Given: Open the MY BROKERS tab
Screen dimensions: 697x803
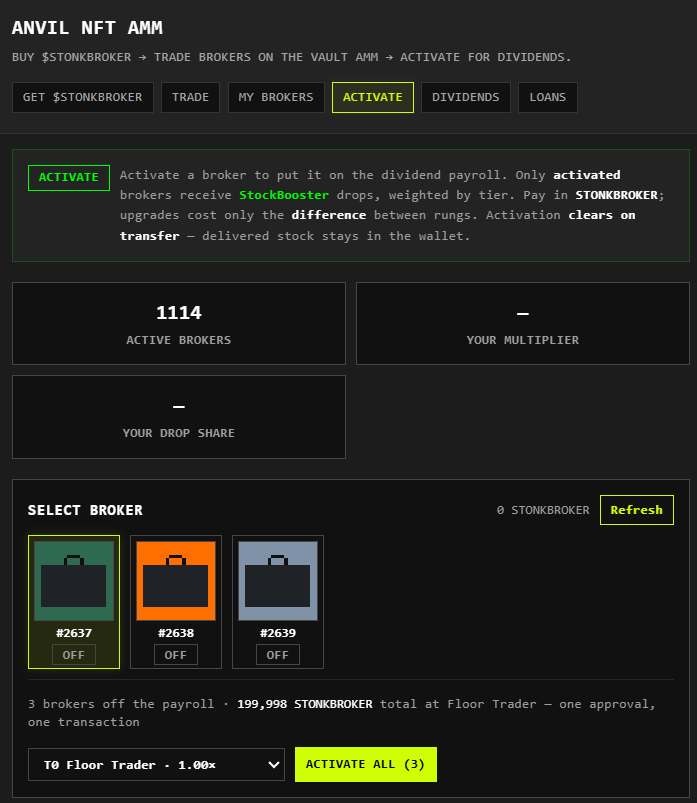Looking at the screenshot, I should tap(276, 97).
